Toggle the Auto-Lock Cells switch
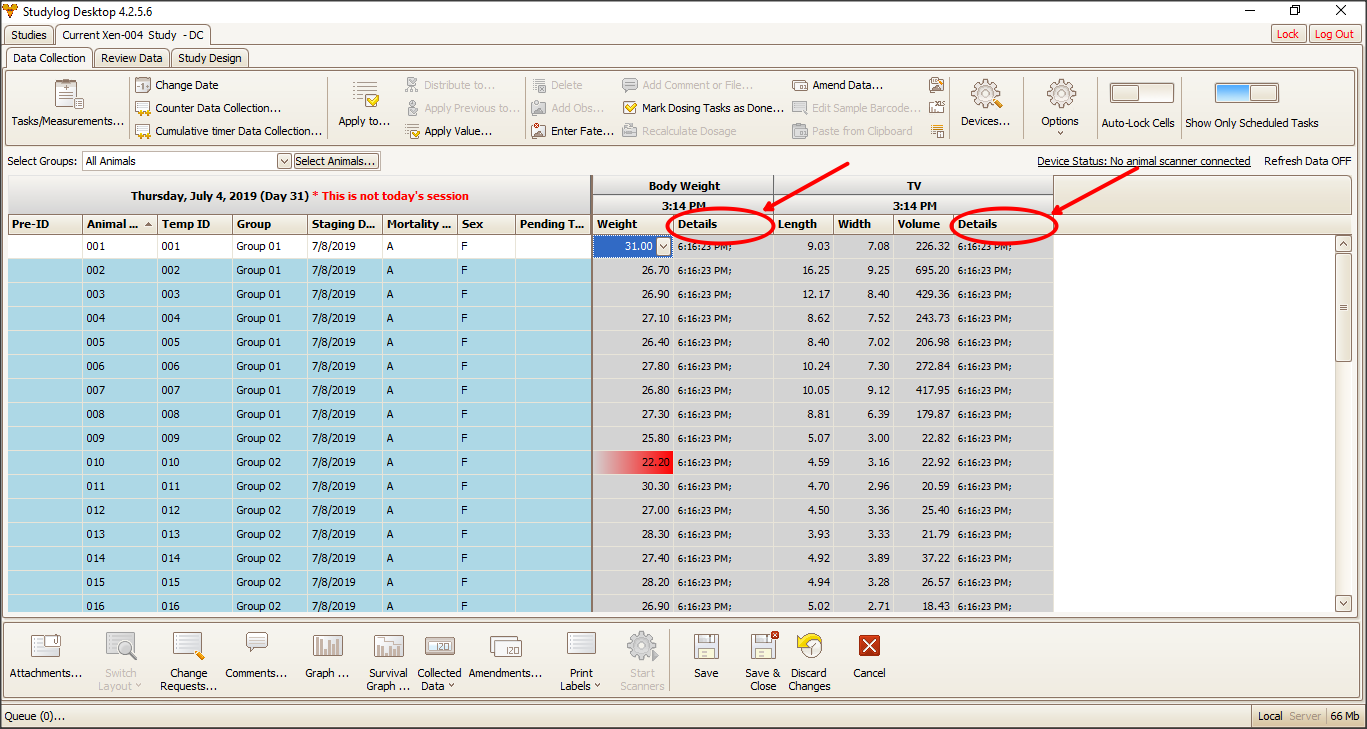Image resolution: width=1367 pixels, height=729 pixels. 1141,93
